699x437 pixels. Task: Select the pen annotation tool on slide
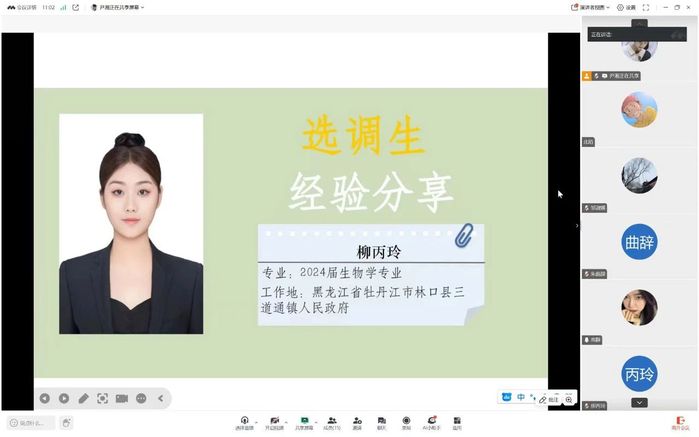point(84,398)
